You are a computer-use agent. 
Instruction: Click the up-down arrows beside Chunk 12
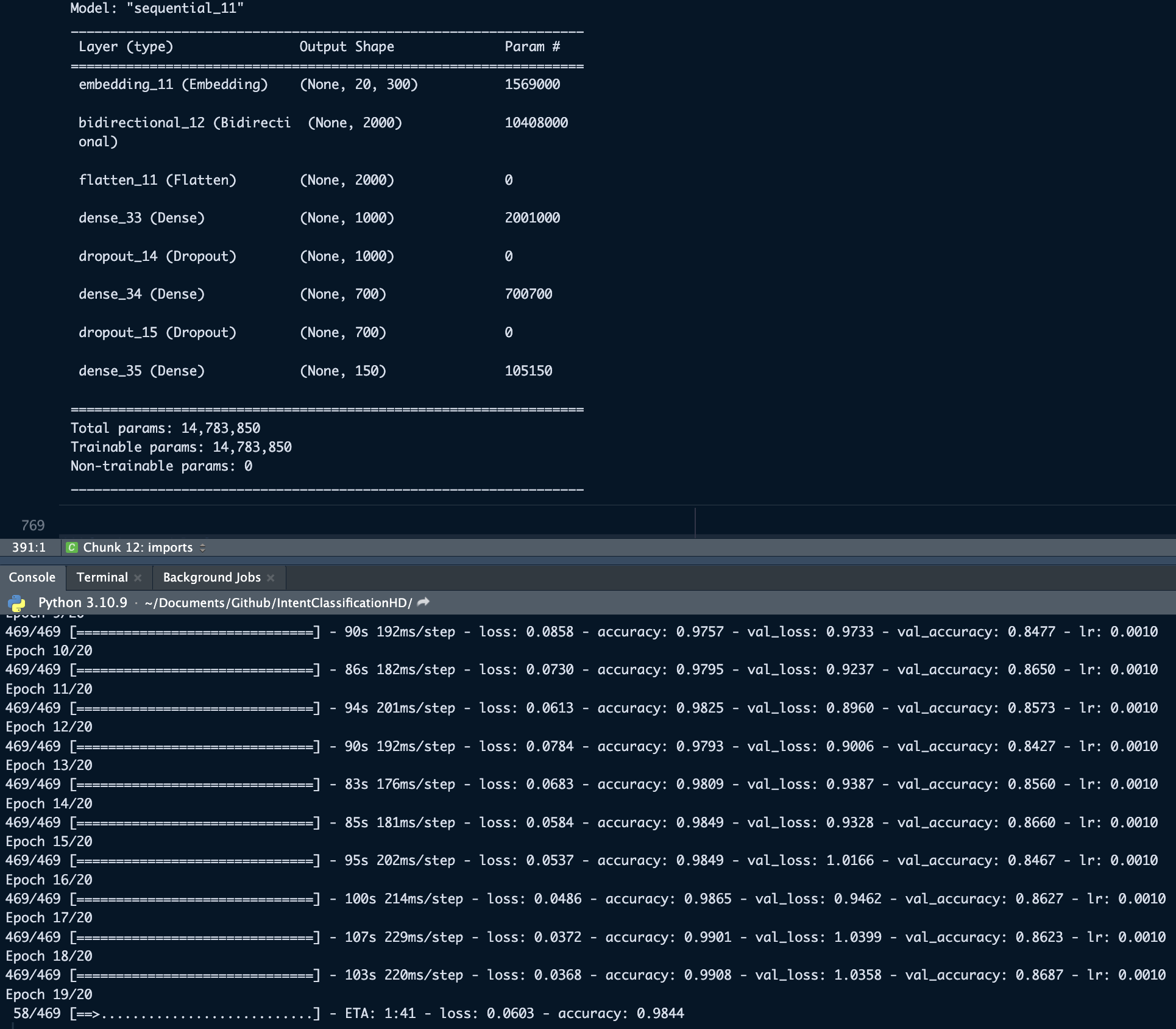pos(203,547)
